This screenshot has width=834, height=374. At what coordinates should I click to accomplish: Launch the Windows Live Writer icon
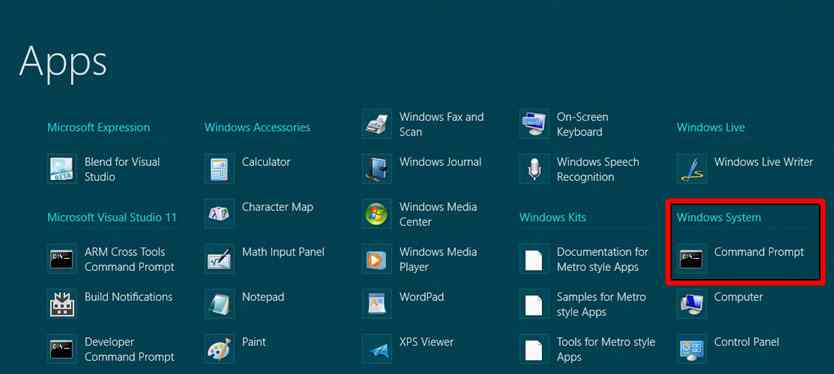(x=691, y=169)
